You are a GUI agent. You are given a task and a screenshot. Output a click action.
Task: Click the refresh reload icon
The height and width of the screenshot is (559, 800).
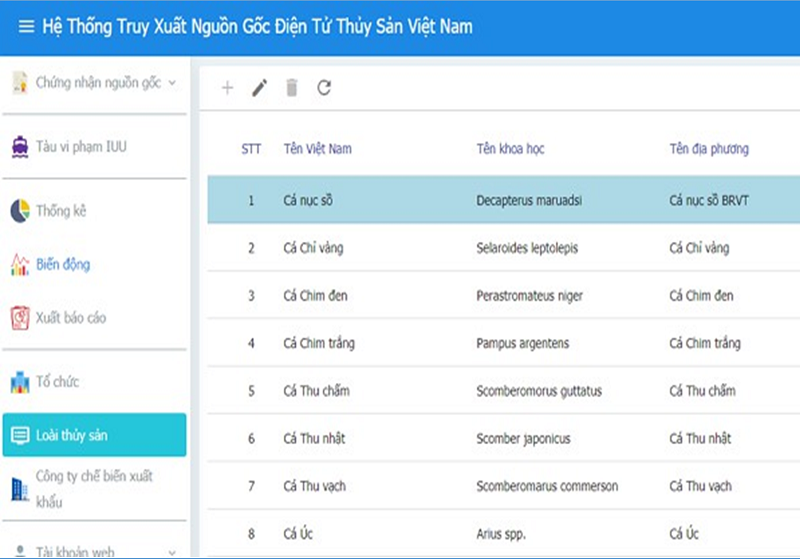coord(324,88)
